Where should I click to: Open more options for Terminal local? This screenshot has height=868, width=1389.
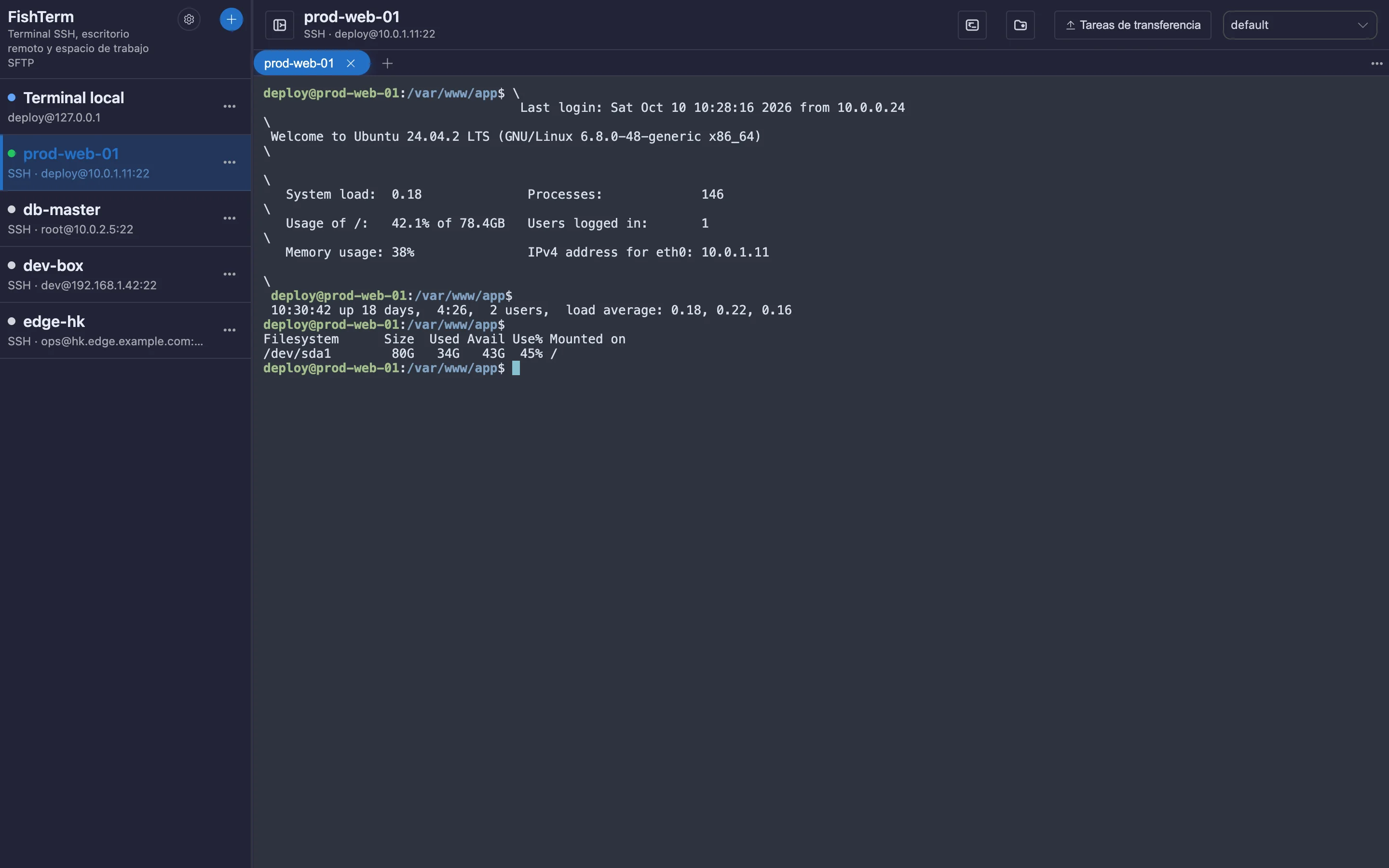tap(230, 107)
